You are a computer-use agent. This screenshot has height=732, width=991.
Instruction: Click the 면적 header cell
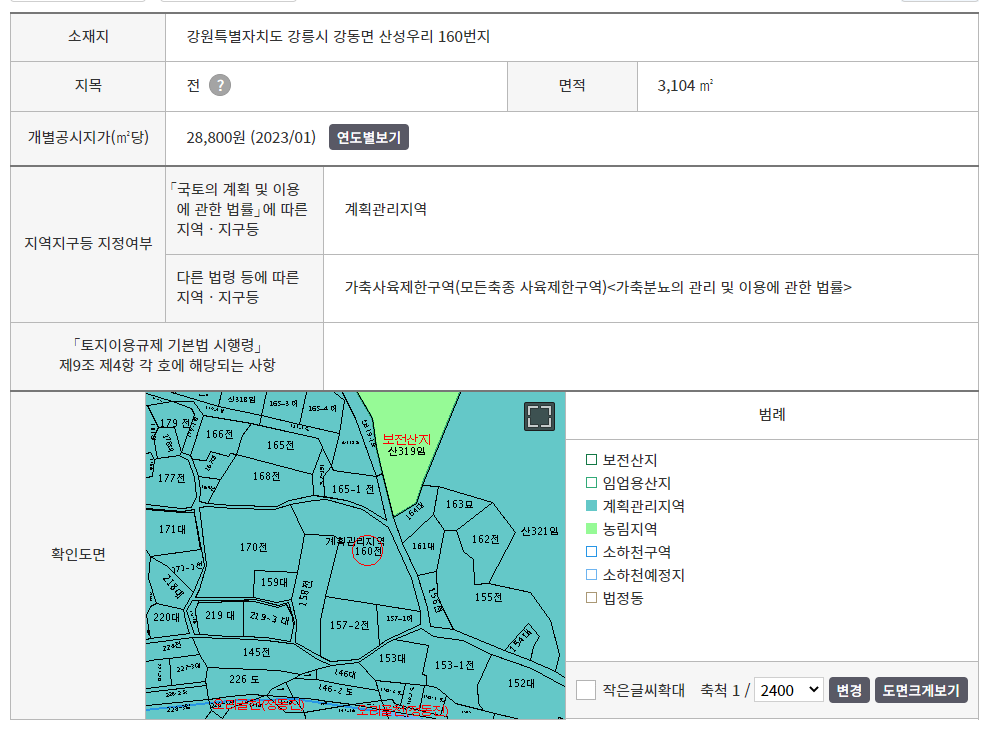(572, 85)
